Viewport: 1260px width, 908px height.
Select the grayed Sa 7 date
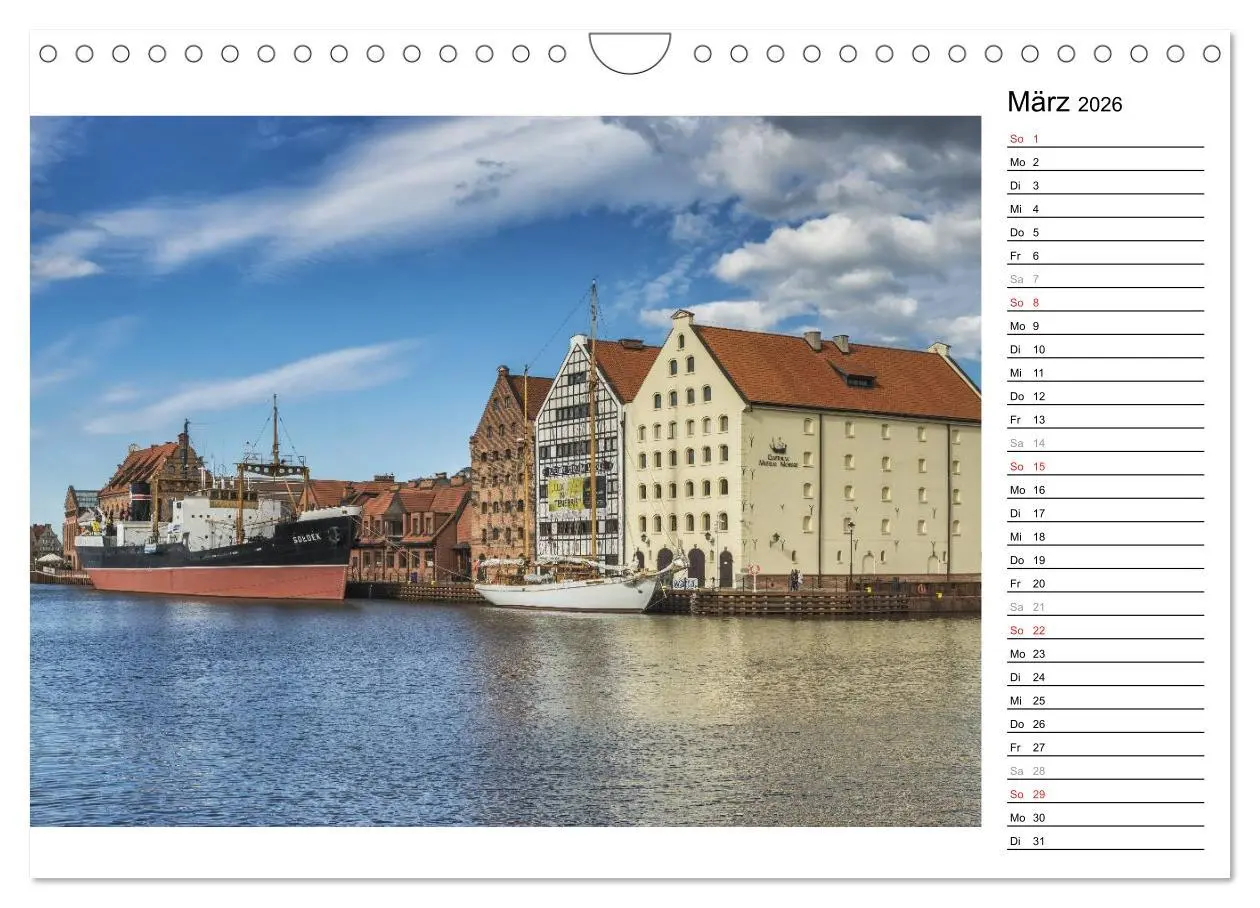(x=1024, y=279)
